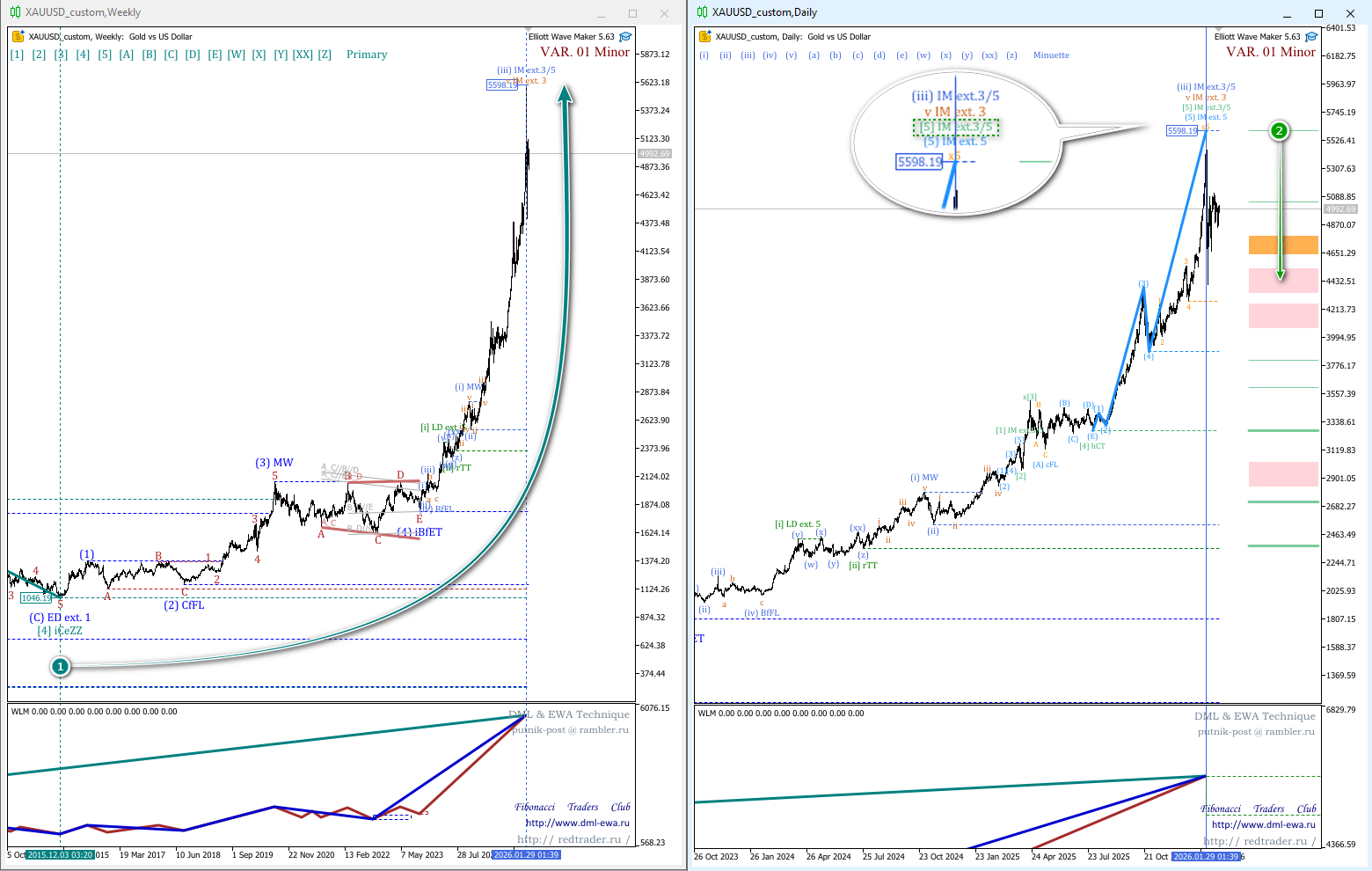Open the Primary wave degree selector
This screenshot has width=1372, height=871.
tap(367, 55)
